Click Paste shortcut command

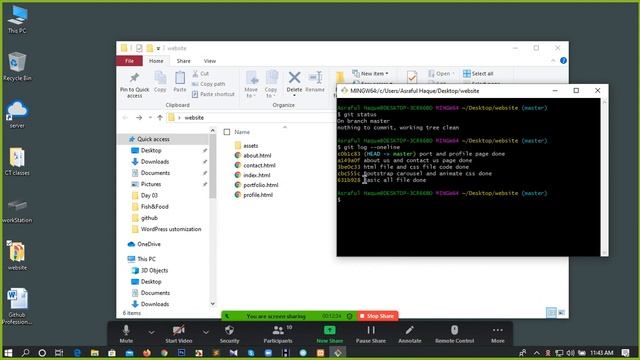tap(213, 94)
